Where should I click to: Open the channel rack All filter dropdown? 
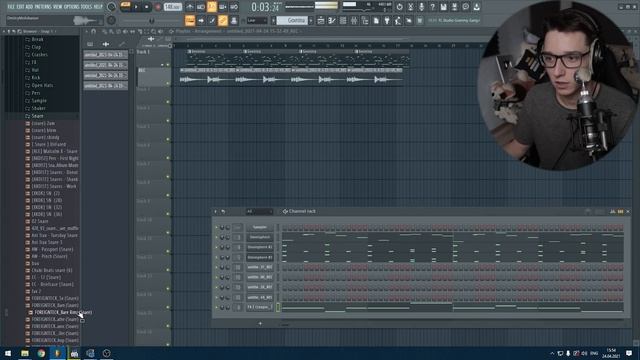[259, 211]
